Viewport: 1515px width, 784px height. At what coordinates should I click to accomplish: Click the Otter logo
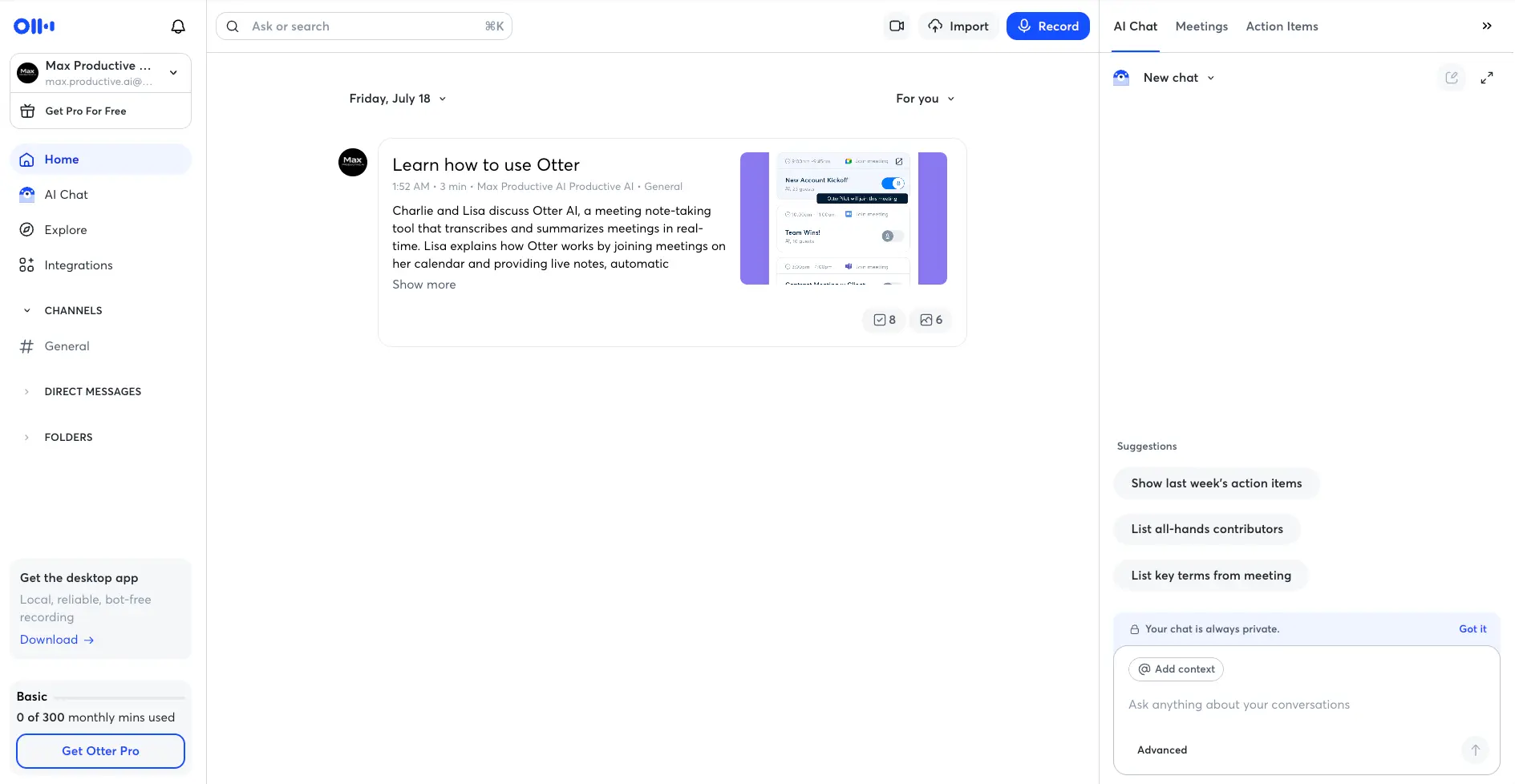click(34, 26)
